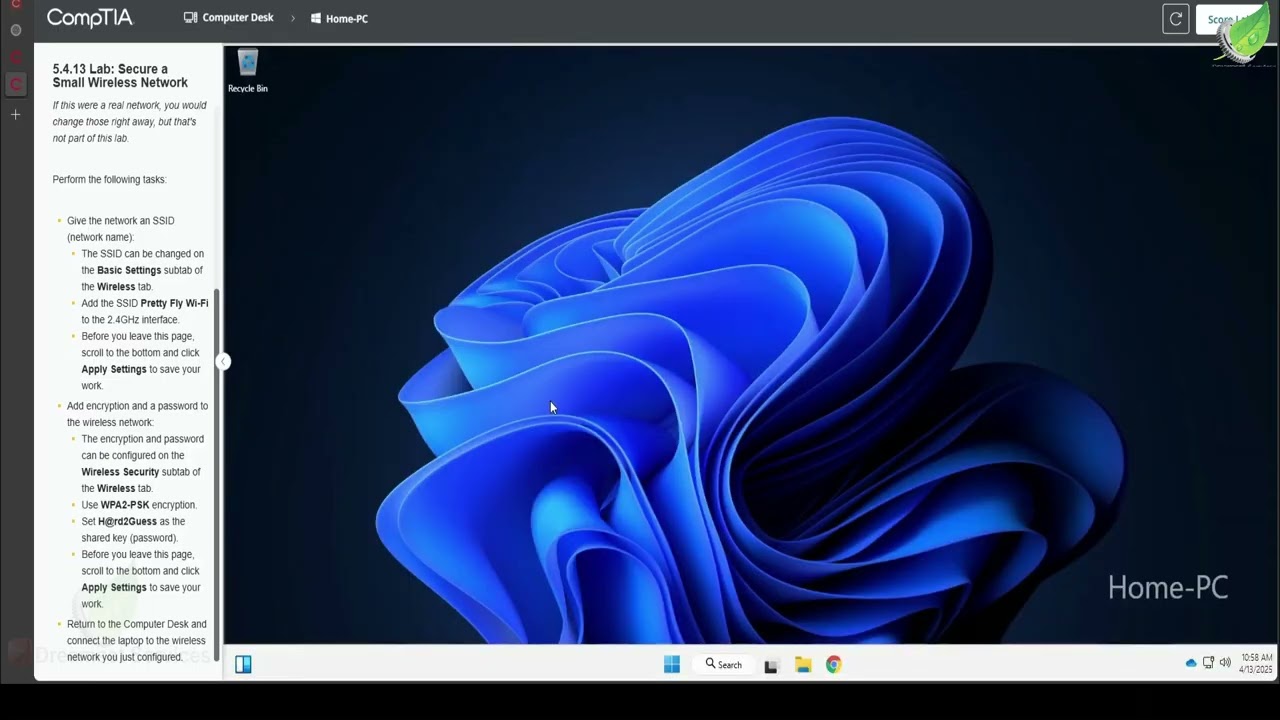Viewport: 1280px width, 720px height.
Task: Click the taskbar Search box
Action: tap(723, 664)
